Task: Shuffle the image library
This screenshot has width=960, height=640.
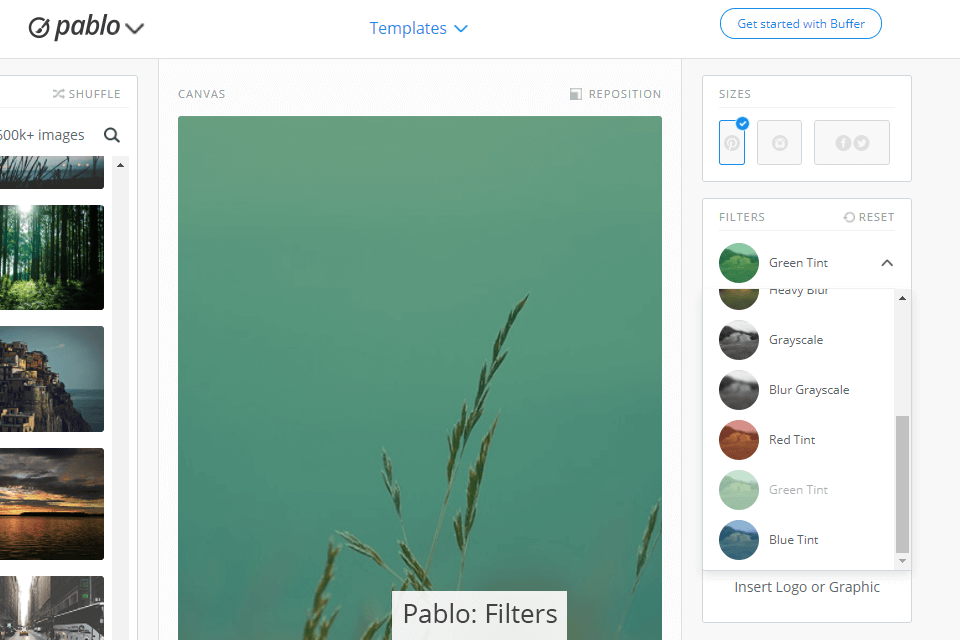Action: tap(86, 94)
